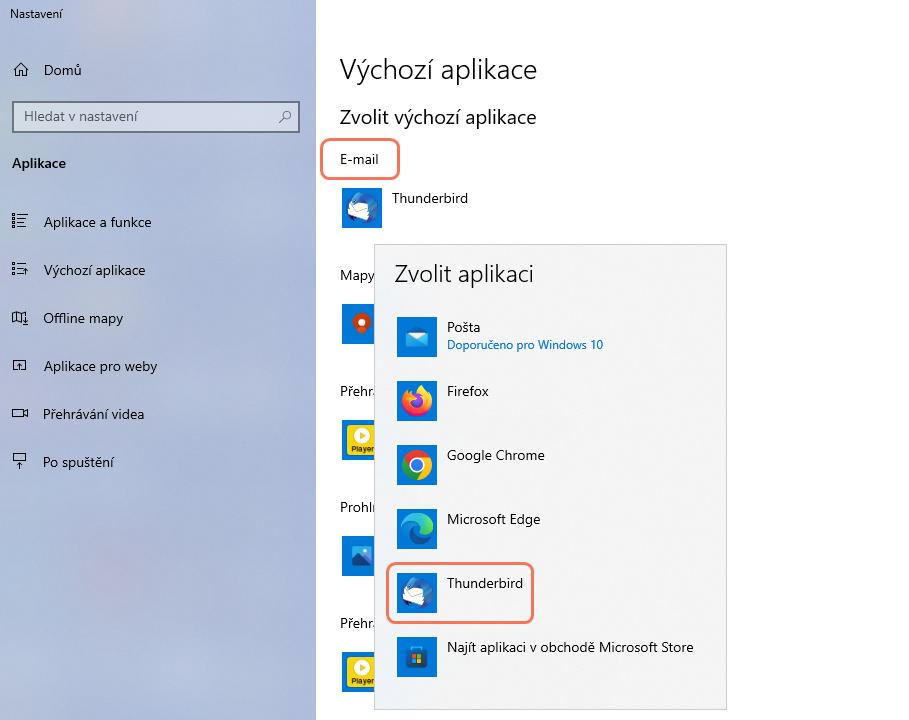Click the current default Thunderbird icon under E-mail

tap(362, 208)
